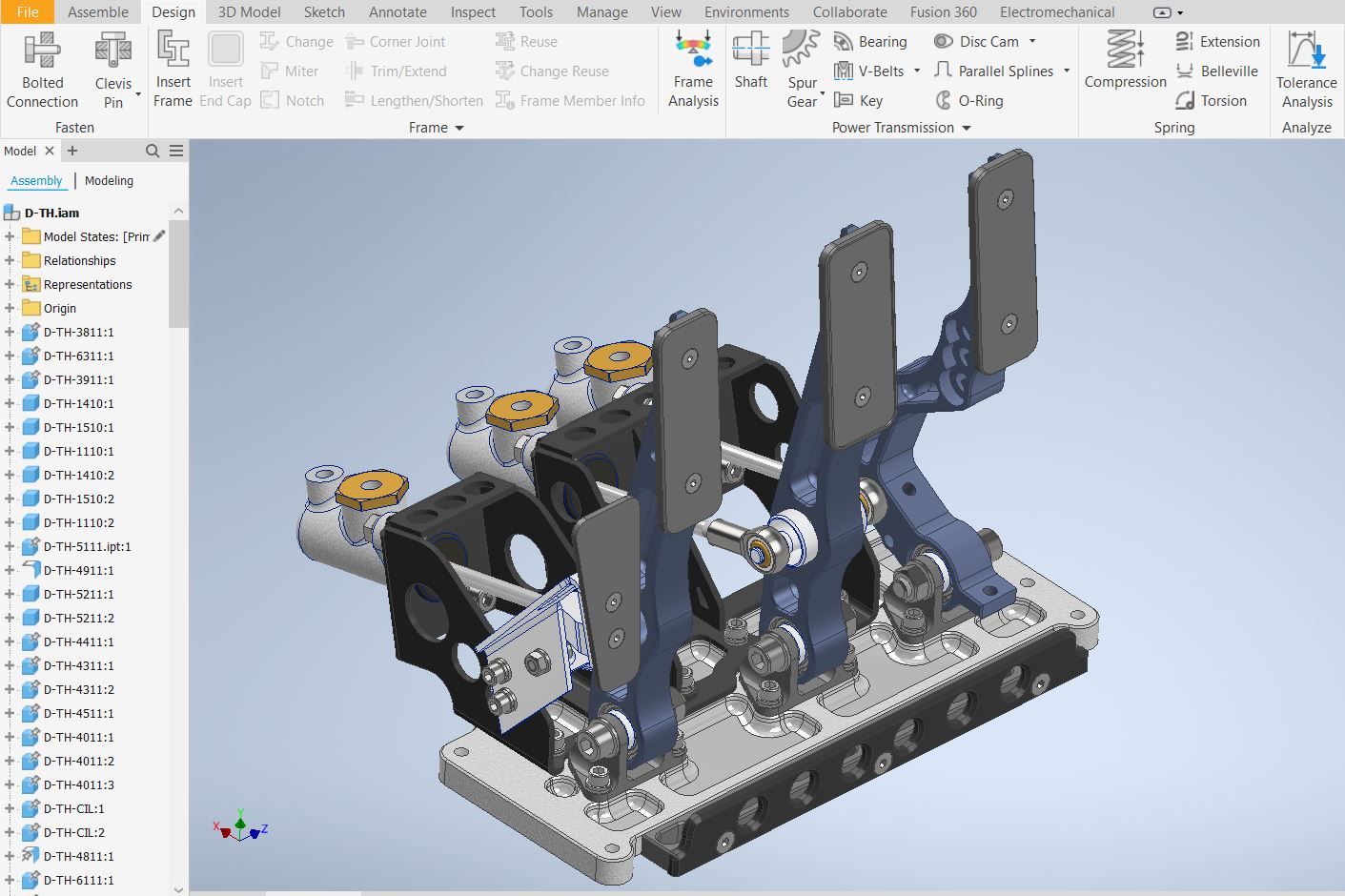Select the Assembly browser view

[x=36, y=180]
